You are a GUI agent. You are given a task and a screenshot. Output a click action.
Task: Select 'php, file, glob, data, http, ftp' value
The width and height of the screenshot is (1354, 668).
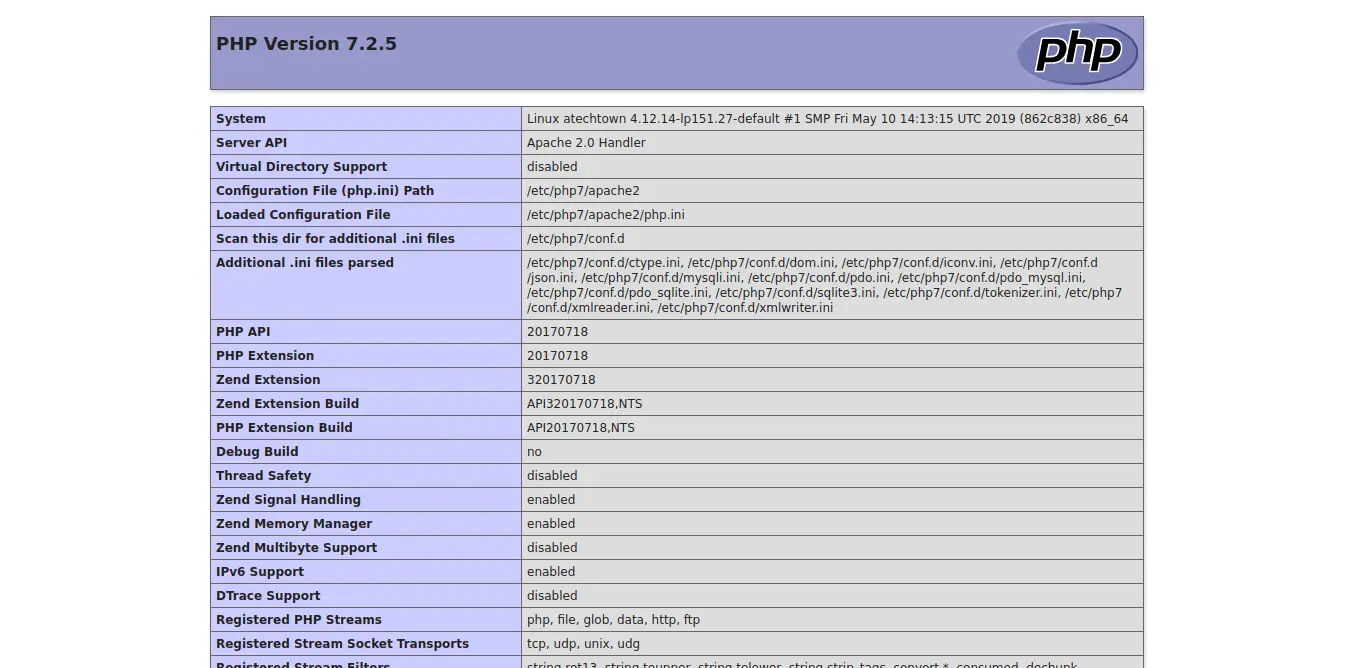613,620
